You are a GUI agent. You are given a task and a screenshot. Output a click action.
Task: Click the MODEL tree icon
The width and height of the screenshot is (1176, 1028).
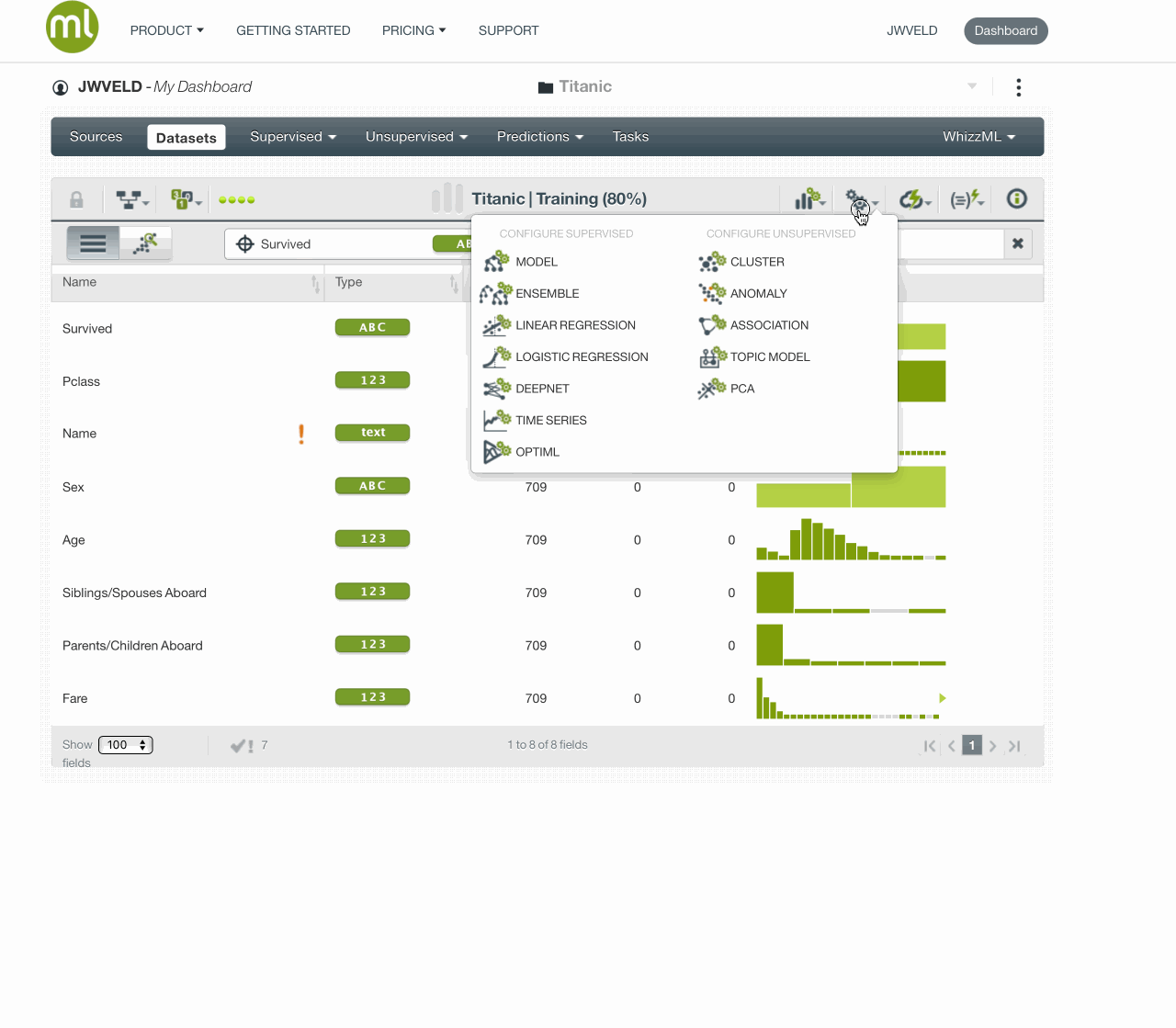point(497,262)
